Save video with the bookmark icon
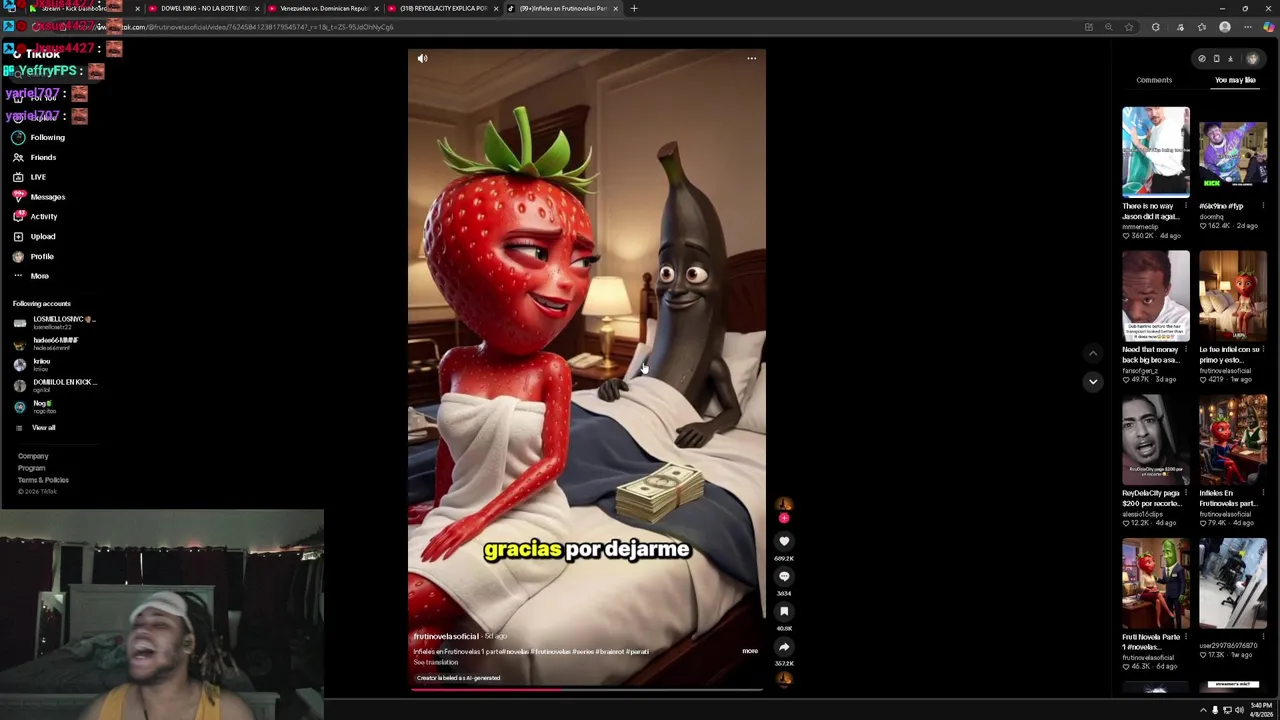 pyautogui.click(x=784, y=611)
